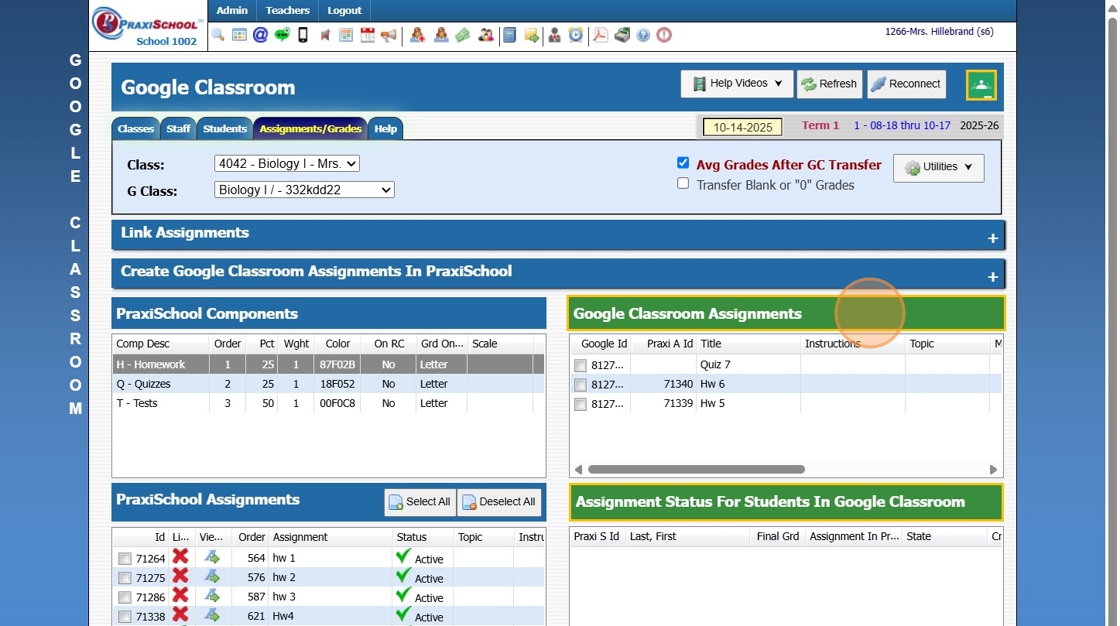The height and width of the screenshot is (626, 1120).
Task: Open the Admin menu
Action: pyautogui.click(x=232, y=10)
